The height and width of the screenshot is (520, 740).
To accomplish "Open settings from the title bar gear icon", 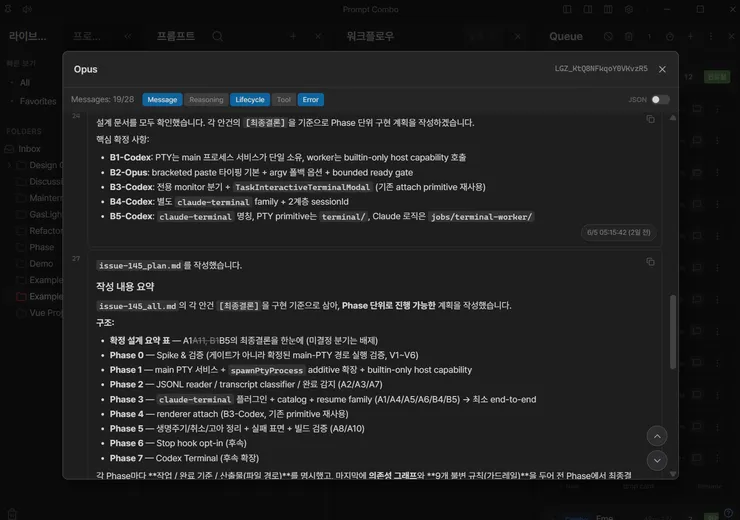I will (629, 9).
